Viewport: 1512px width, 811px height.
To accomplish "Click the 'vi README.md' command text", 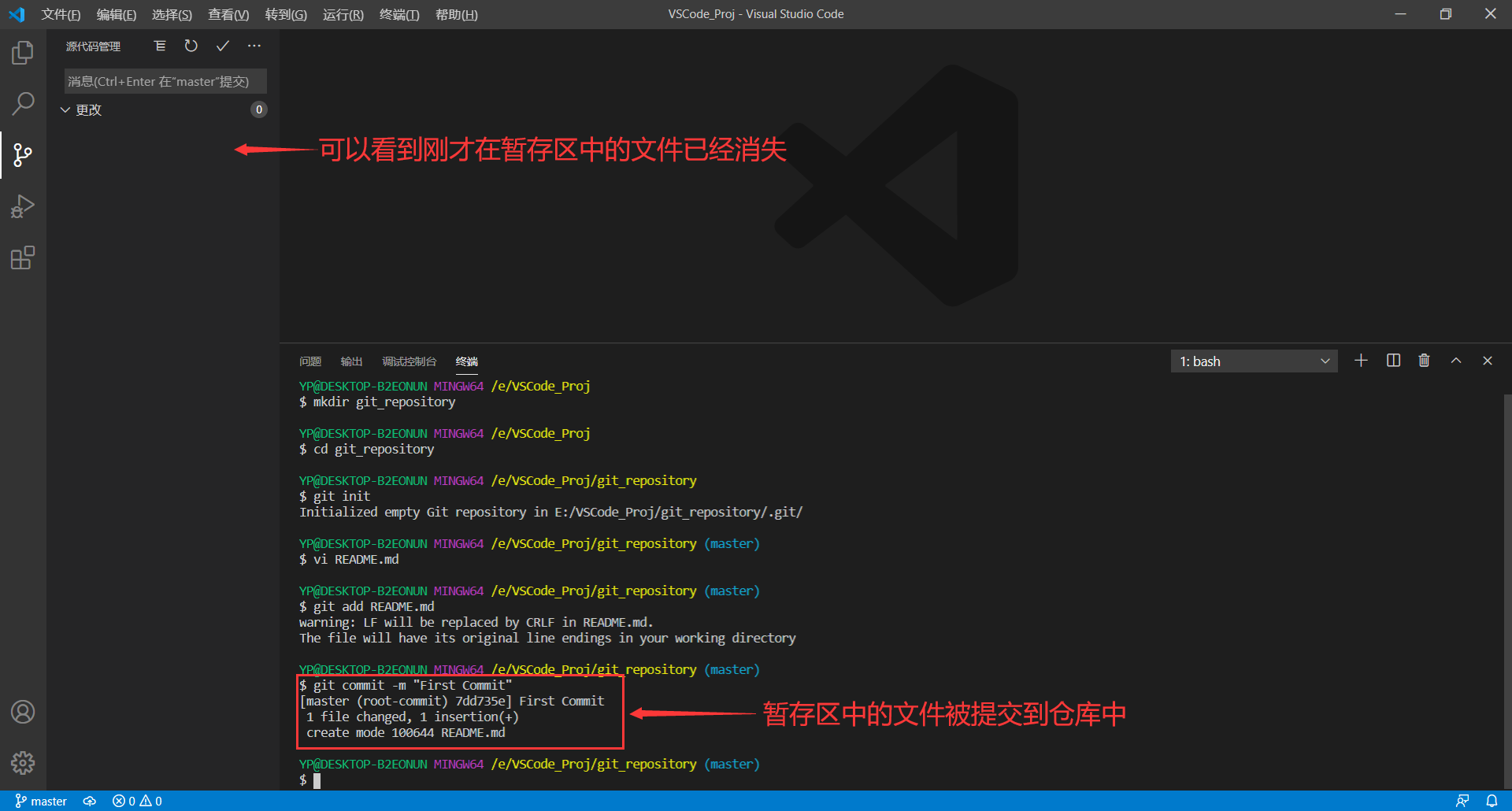I will [x=356, y=560].
